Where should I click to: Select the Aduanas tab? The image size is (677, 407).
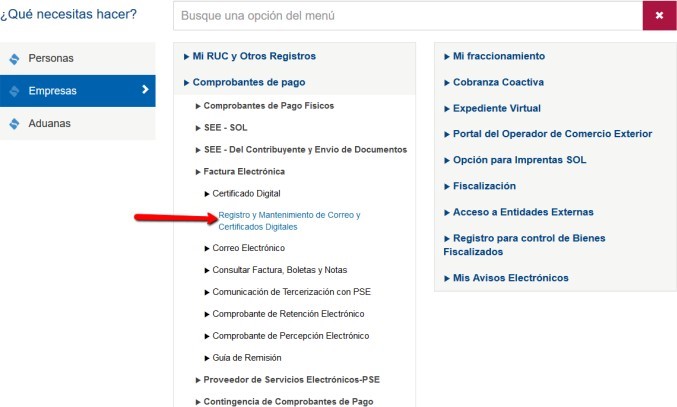(x=78, y=123)
